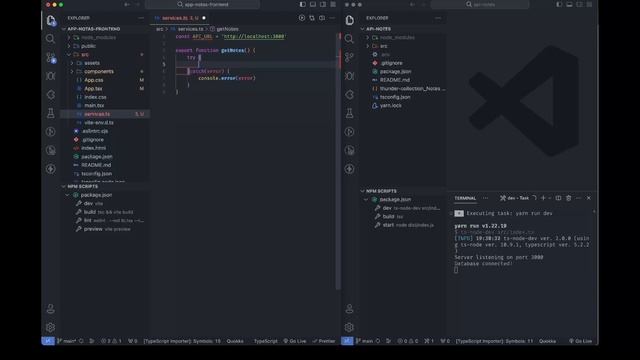Click the app-notas-frontend command center search box

tap(202, 4)
